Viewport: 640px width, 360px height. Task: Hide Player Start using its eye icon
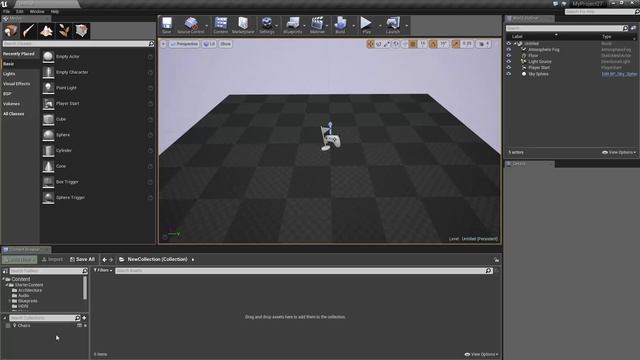click(x=509, y=68)
